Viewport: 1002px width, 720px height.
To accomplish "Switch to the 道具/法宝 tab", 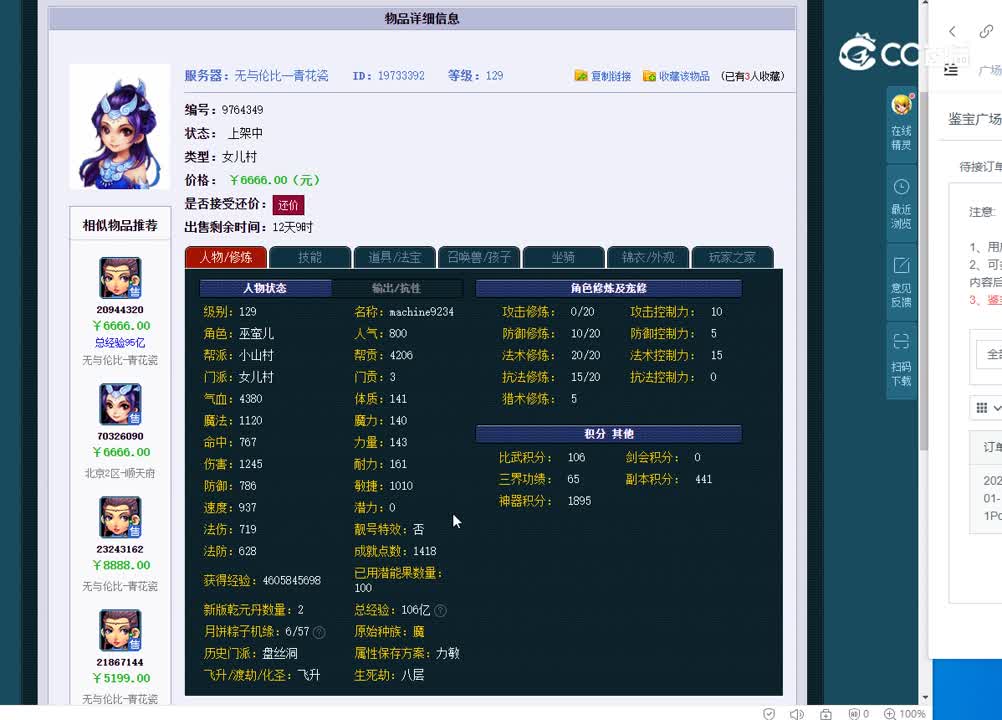I will point(394,257).
